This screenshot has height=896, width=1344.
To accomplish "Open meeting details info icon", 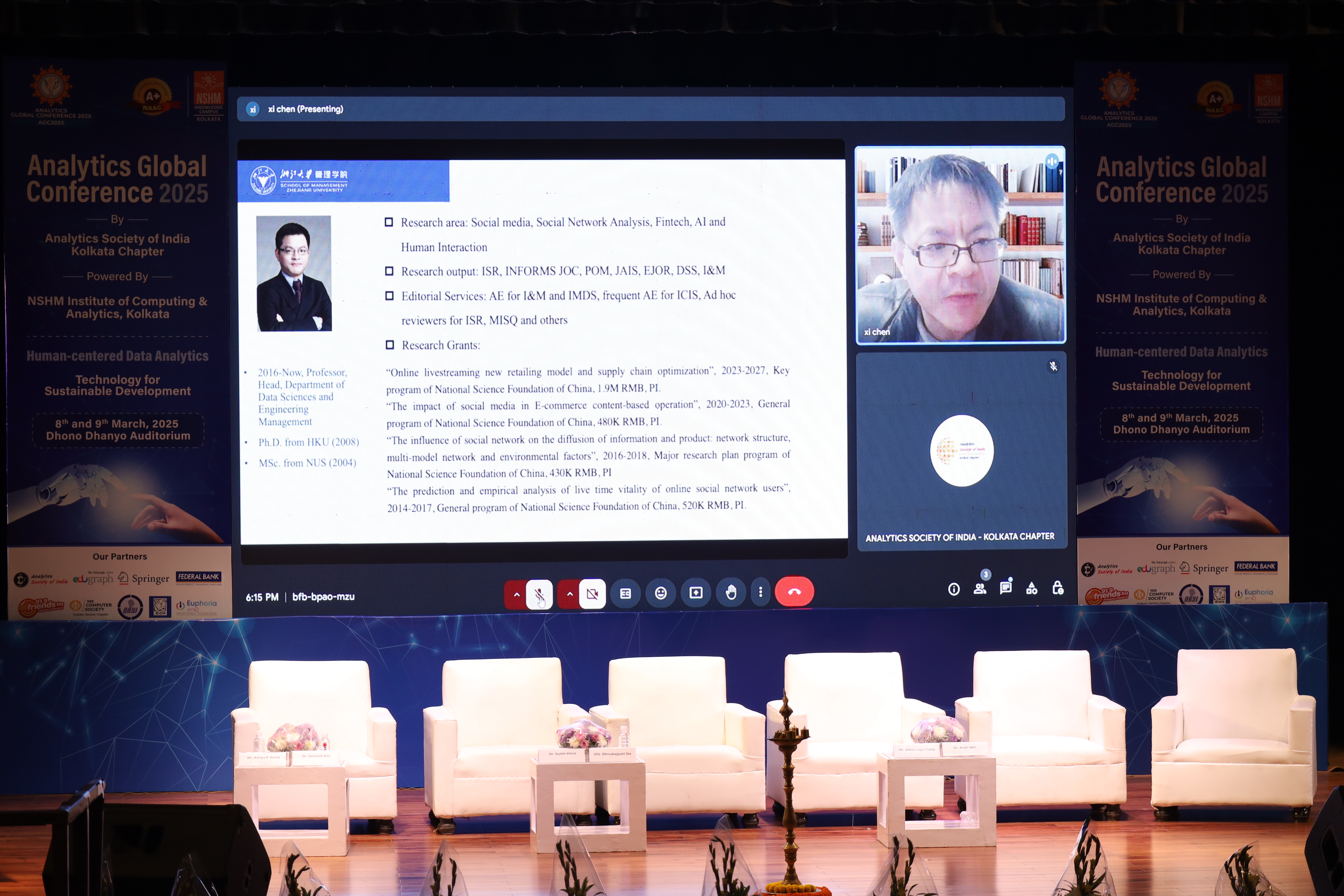I will click(x=954, y=589).
